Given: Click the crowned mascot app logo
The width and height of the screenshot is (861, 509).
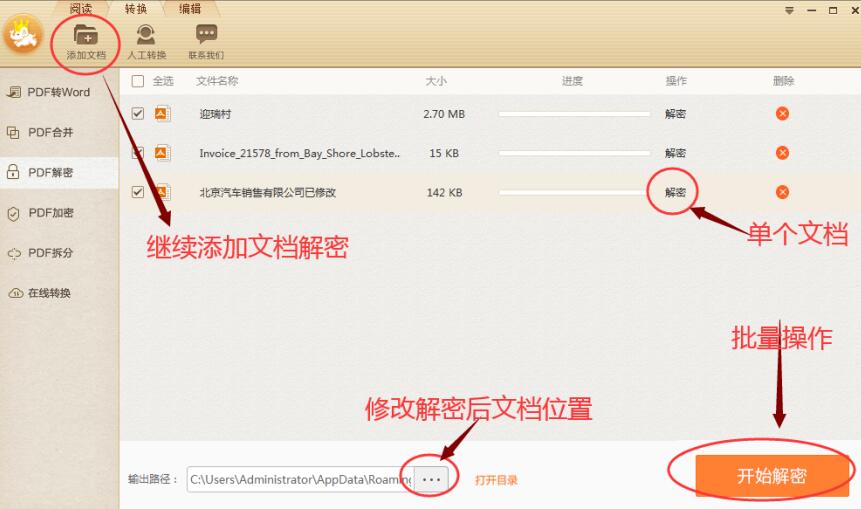Looking at the screenshot, I should pyautogui.click(x=23, y=34).
